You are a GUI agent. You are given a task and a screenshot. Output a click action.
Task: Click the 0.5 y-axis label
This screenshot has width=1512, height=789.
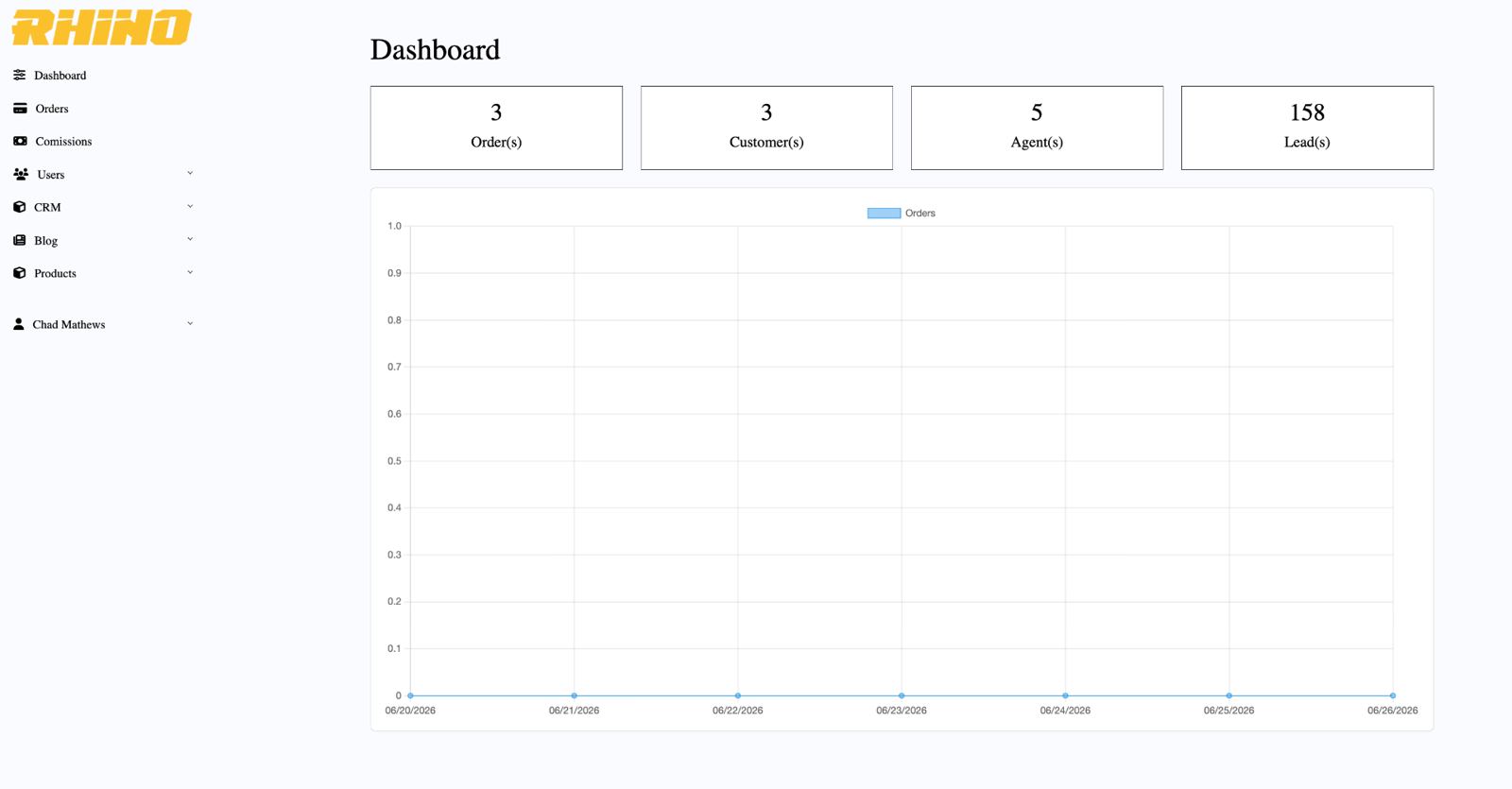tap(394, 461)
